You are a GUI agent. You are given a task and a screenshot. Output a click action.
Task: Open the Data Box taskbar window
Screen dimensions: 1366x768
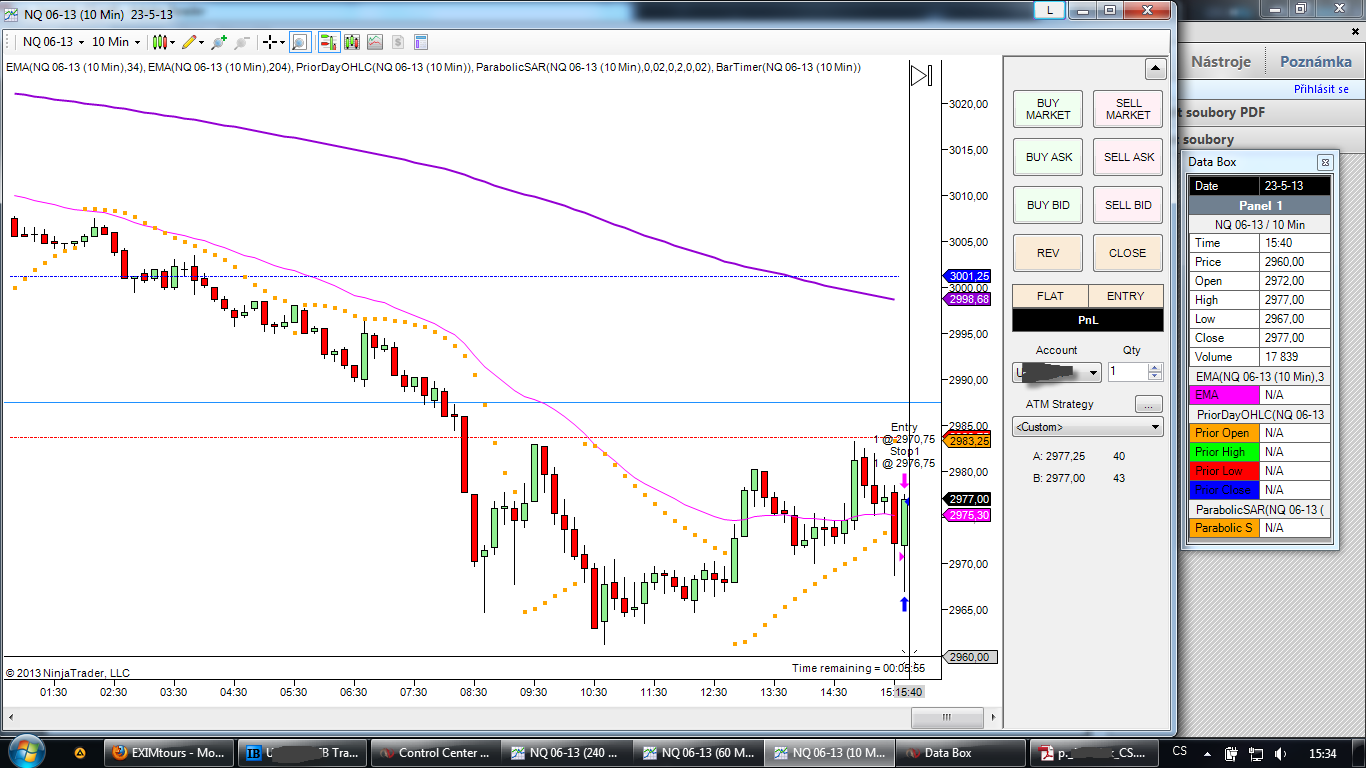pos(961,753)
